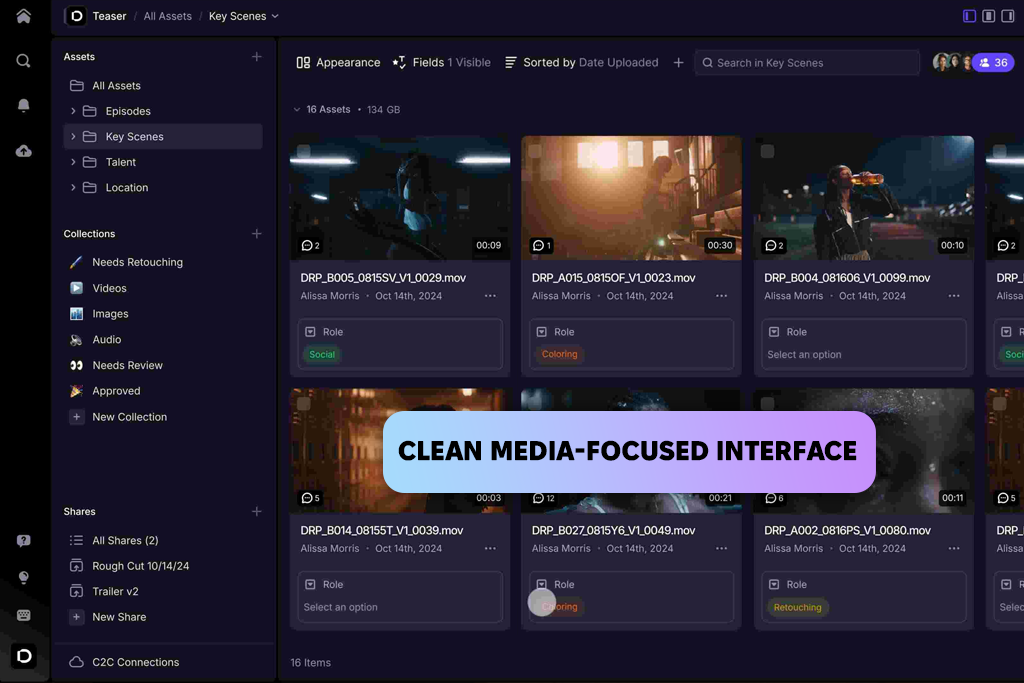Toggle right sidebar panel layout icon
Viewport: 1024px width, 683px height.
coord(1008,16)
